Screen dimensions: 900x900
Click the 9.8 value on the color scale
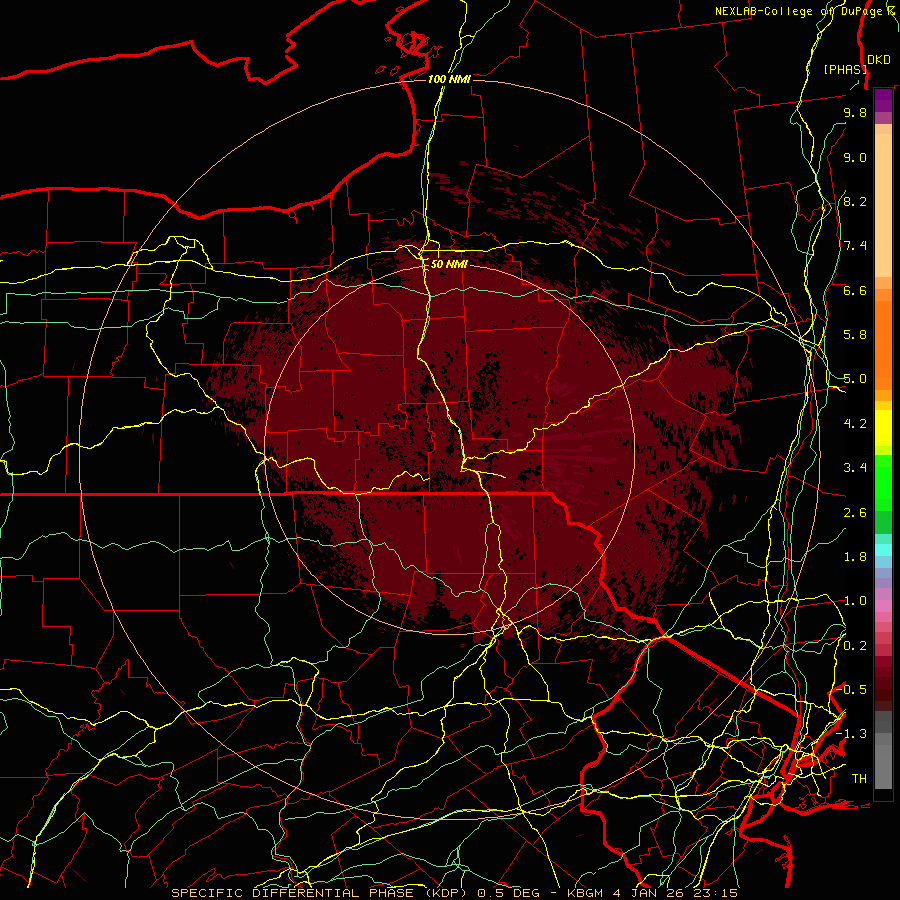[855, 112]
